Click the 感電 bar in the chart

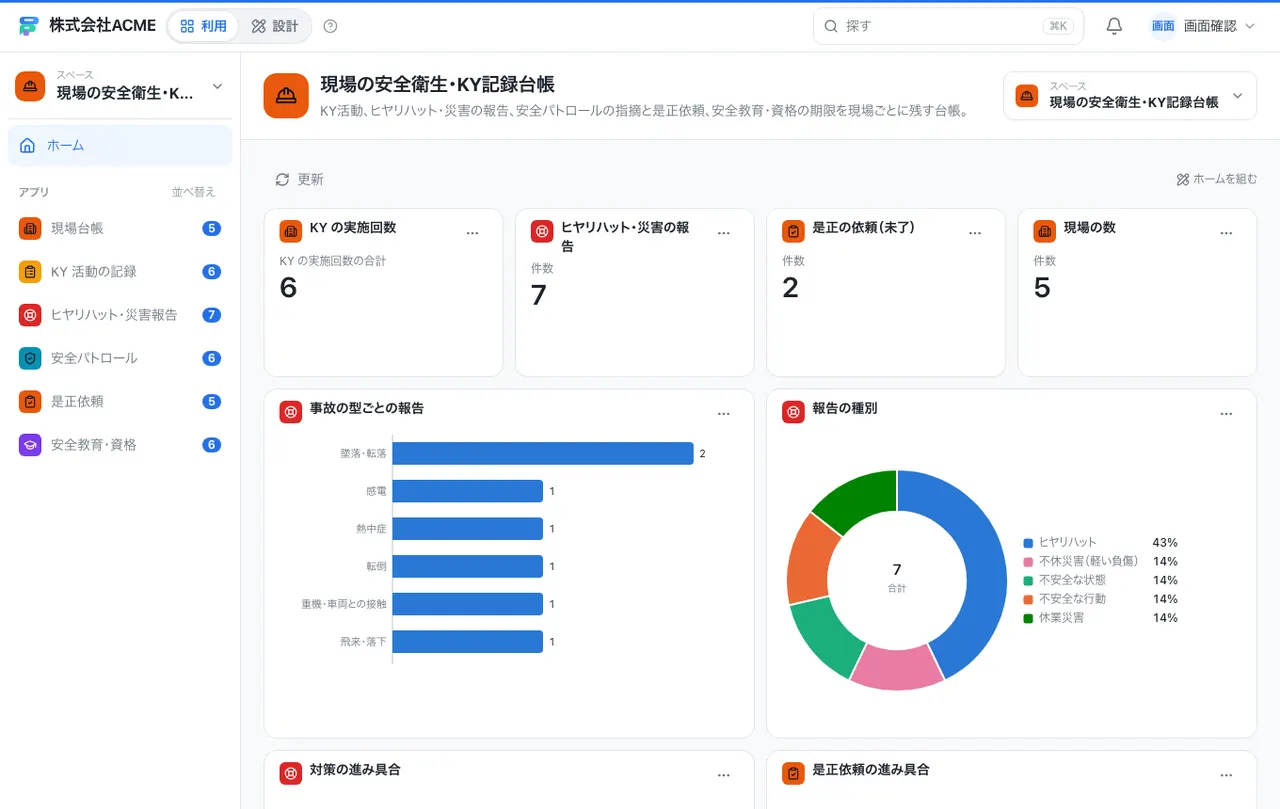tap(468, 491)
